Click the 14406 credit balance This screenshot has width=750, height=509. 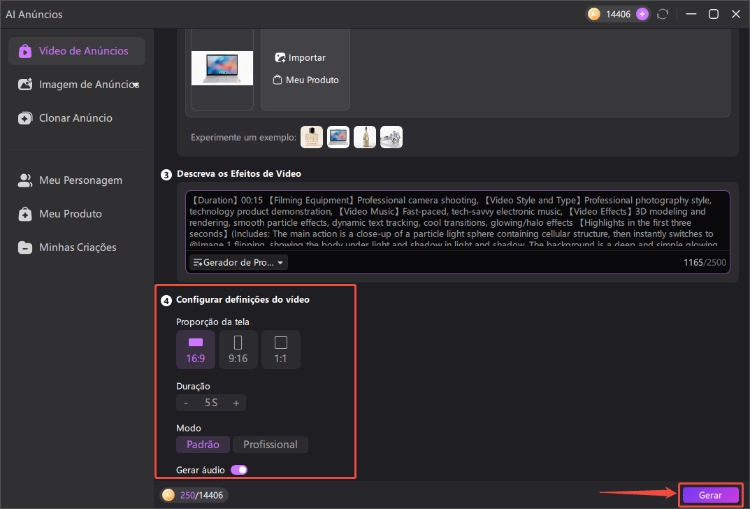pos(618,14)
